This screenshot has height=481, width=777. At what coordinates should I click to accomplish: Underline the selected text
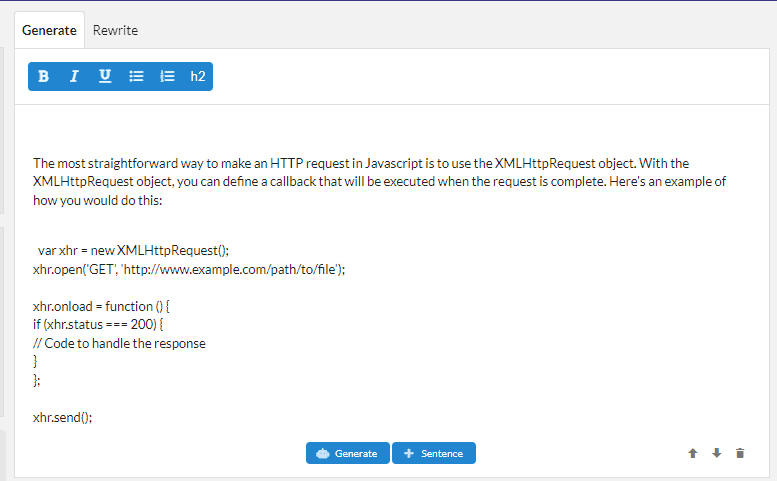click(x=105, y=76)
